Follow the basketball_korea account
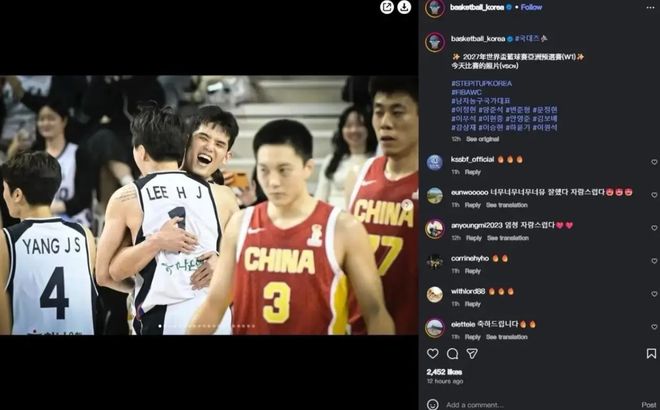This screenshot has height=410, width=660. click(531, 7)
